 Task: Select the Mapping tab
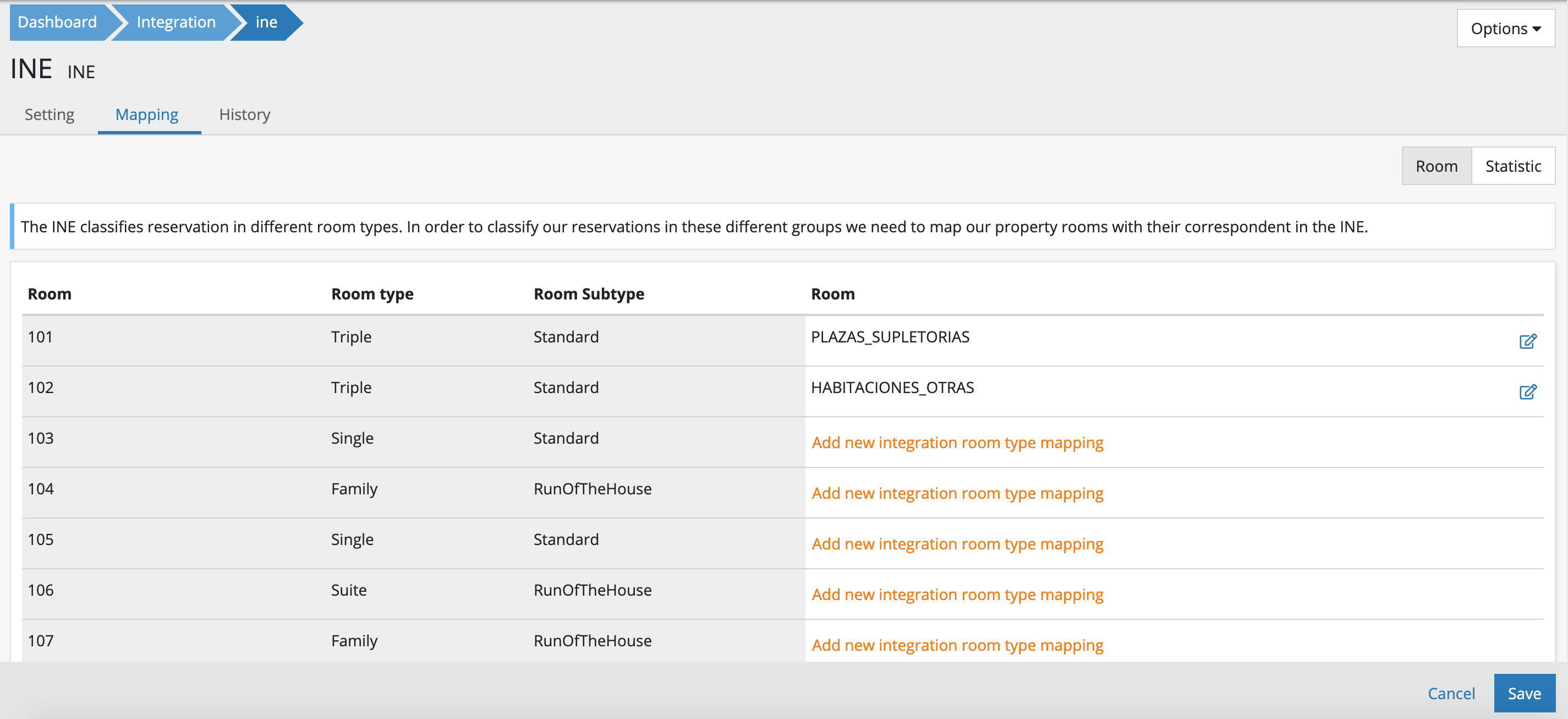147,115
